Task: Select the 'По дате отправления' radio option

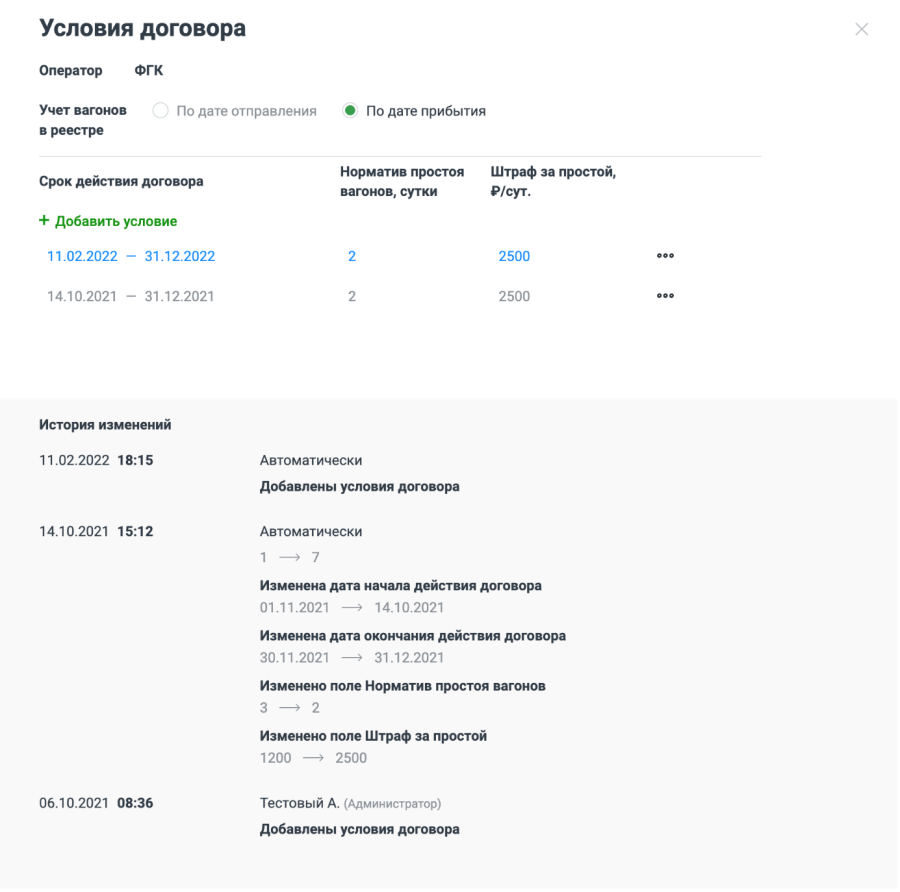Action: point(160,111)
